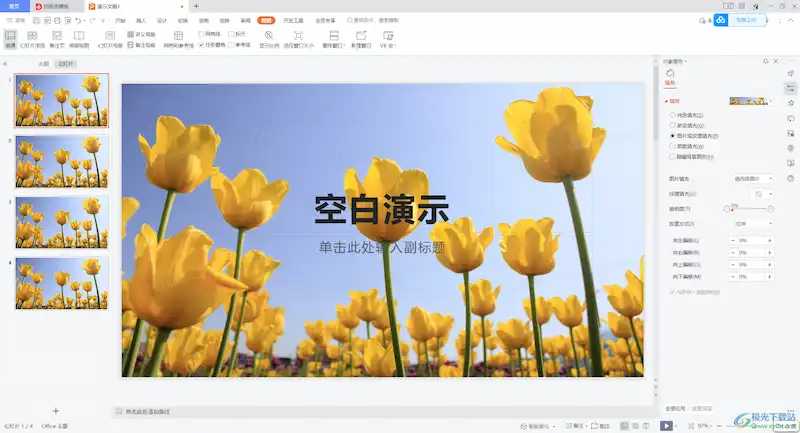The height and width of the screenshot is (433, 800).
Task: Click the New Window icon
Action: (361, 36)
